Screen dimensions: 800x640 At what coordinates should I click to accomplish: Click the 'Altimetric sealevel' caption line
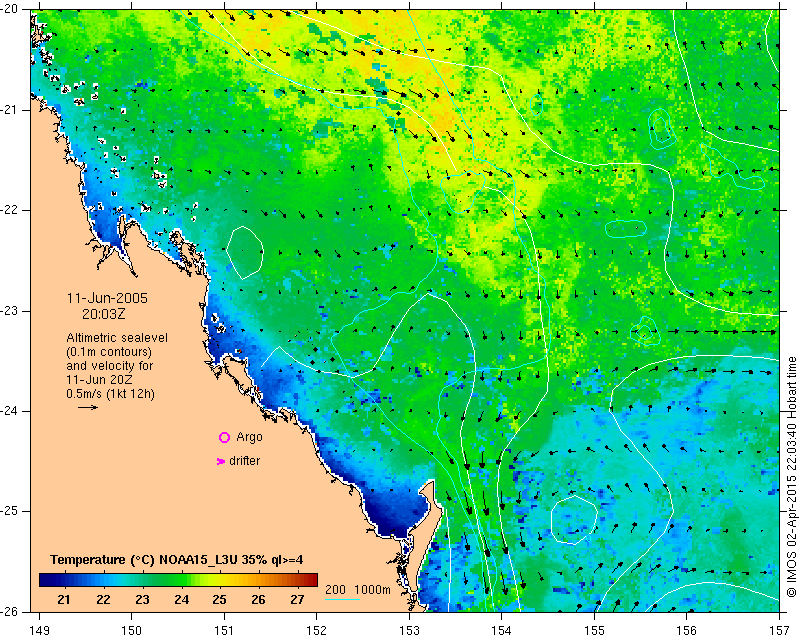click(117, 338)
